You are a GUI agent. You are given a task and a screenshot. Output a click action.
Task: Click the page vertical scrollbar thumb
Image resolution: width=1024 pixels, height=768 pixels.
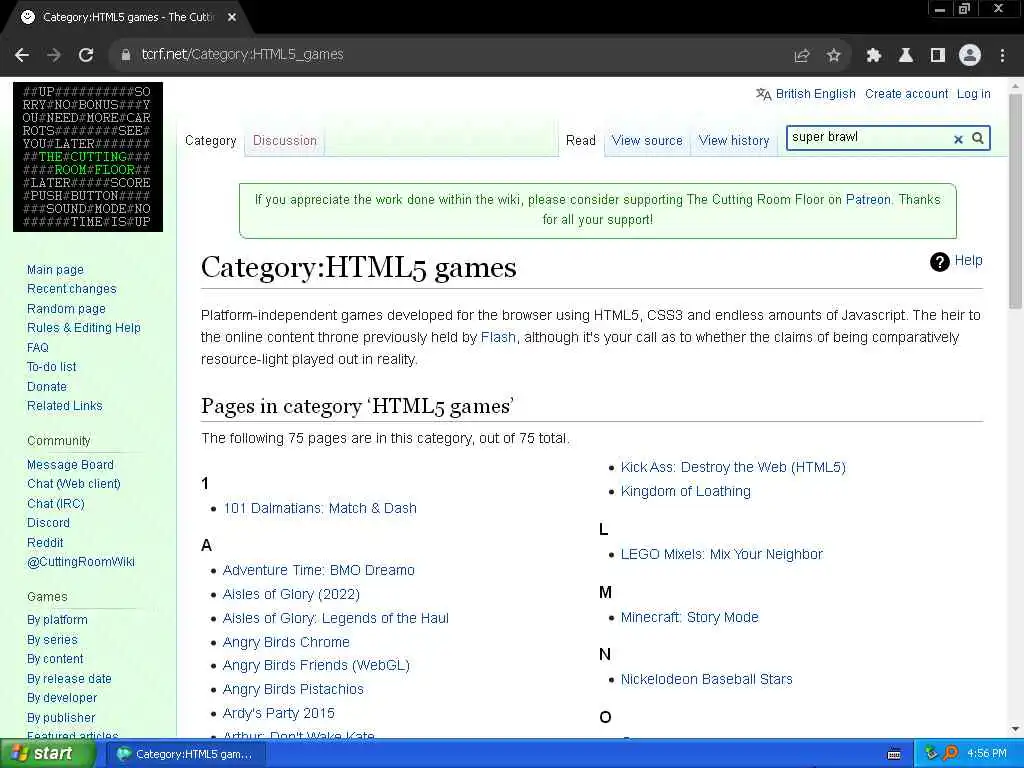(x=1015, y=201)
